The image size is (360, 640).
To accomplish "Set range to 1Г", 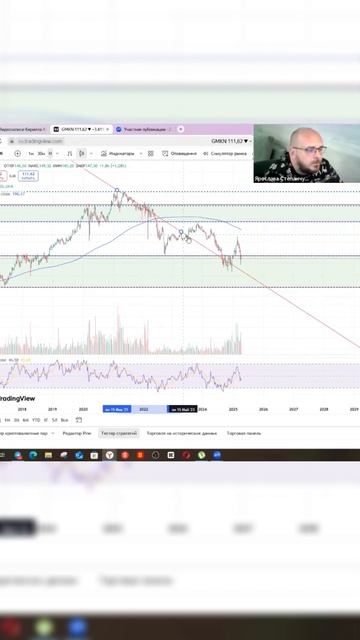I will [46, 420].
